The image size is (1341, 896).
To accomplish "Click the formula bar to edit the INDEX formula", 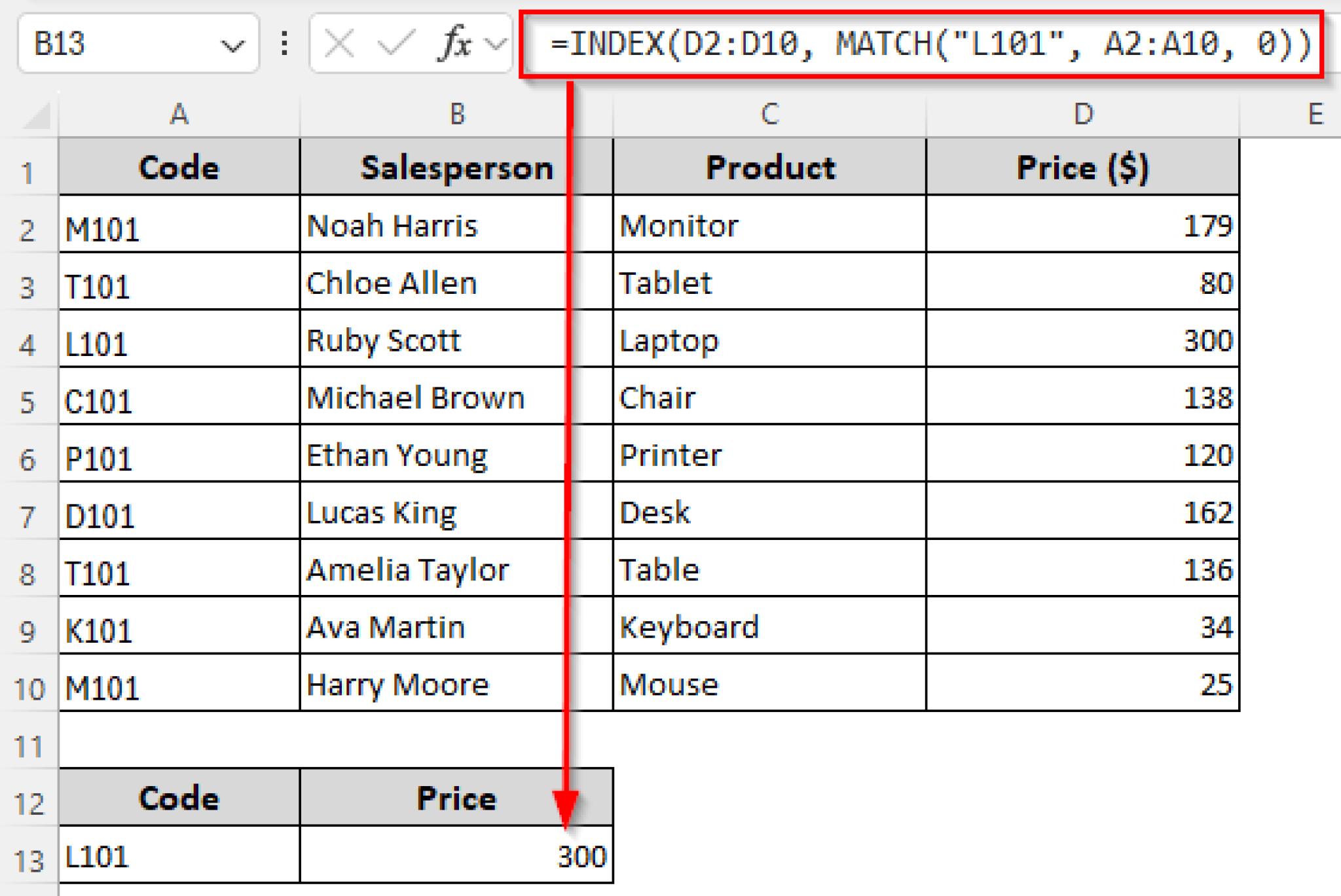I will click(917, 44).
